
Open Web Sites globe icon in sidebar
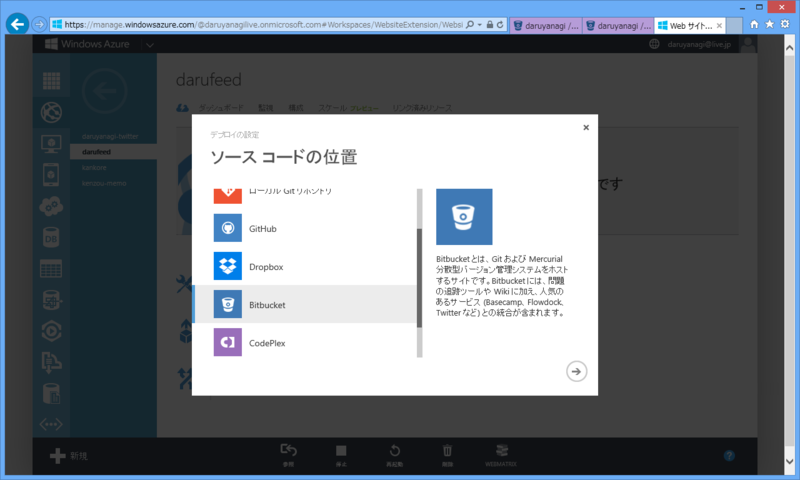coord(51,112)
